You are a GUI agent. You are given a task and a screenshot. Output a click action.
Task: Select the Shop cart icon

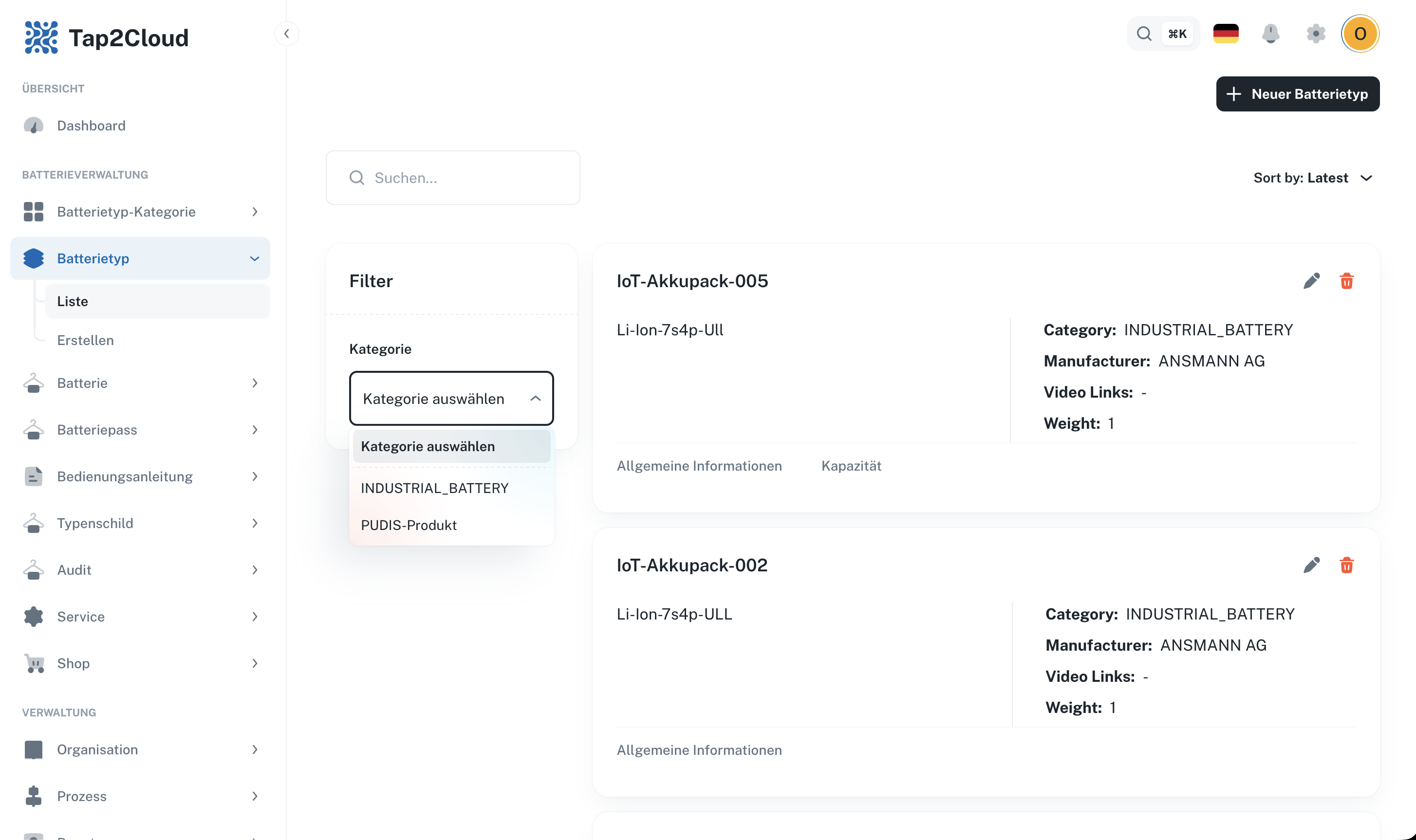point(34,663)
